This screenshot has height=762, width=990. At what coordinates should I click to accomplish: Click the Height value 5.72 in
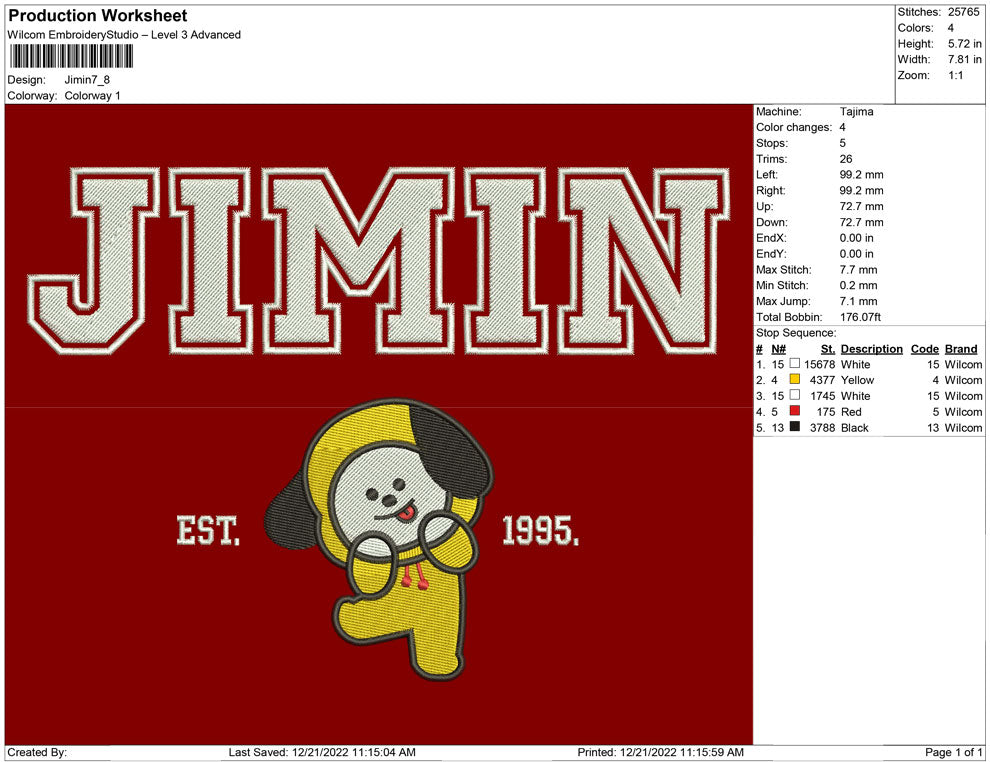click(x=964, y=44)
